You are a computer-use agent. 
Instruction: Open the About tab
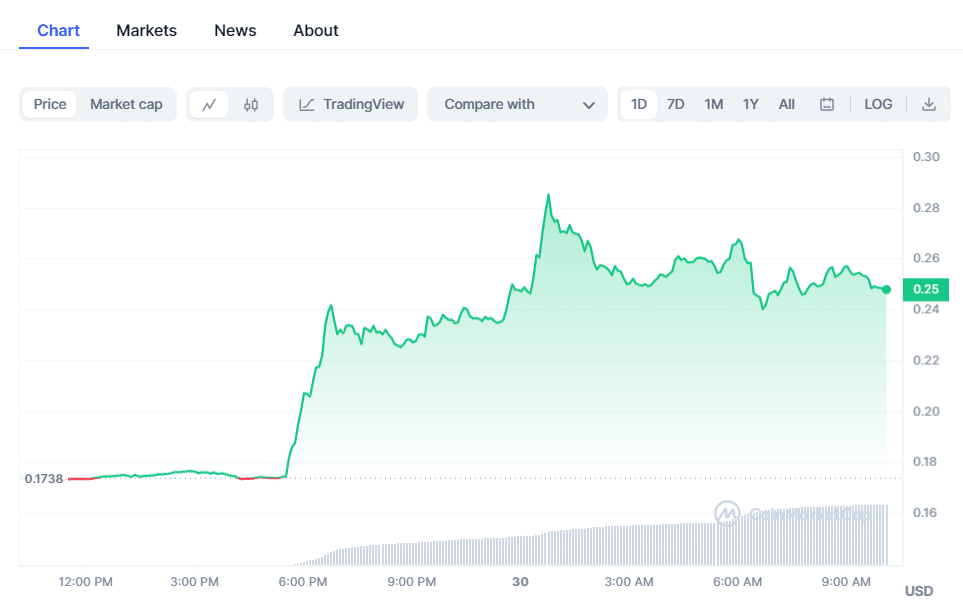coord(316,30)
